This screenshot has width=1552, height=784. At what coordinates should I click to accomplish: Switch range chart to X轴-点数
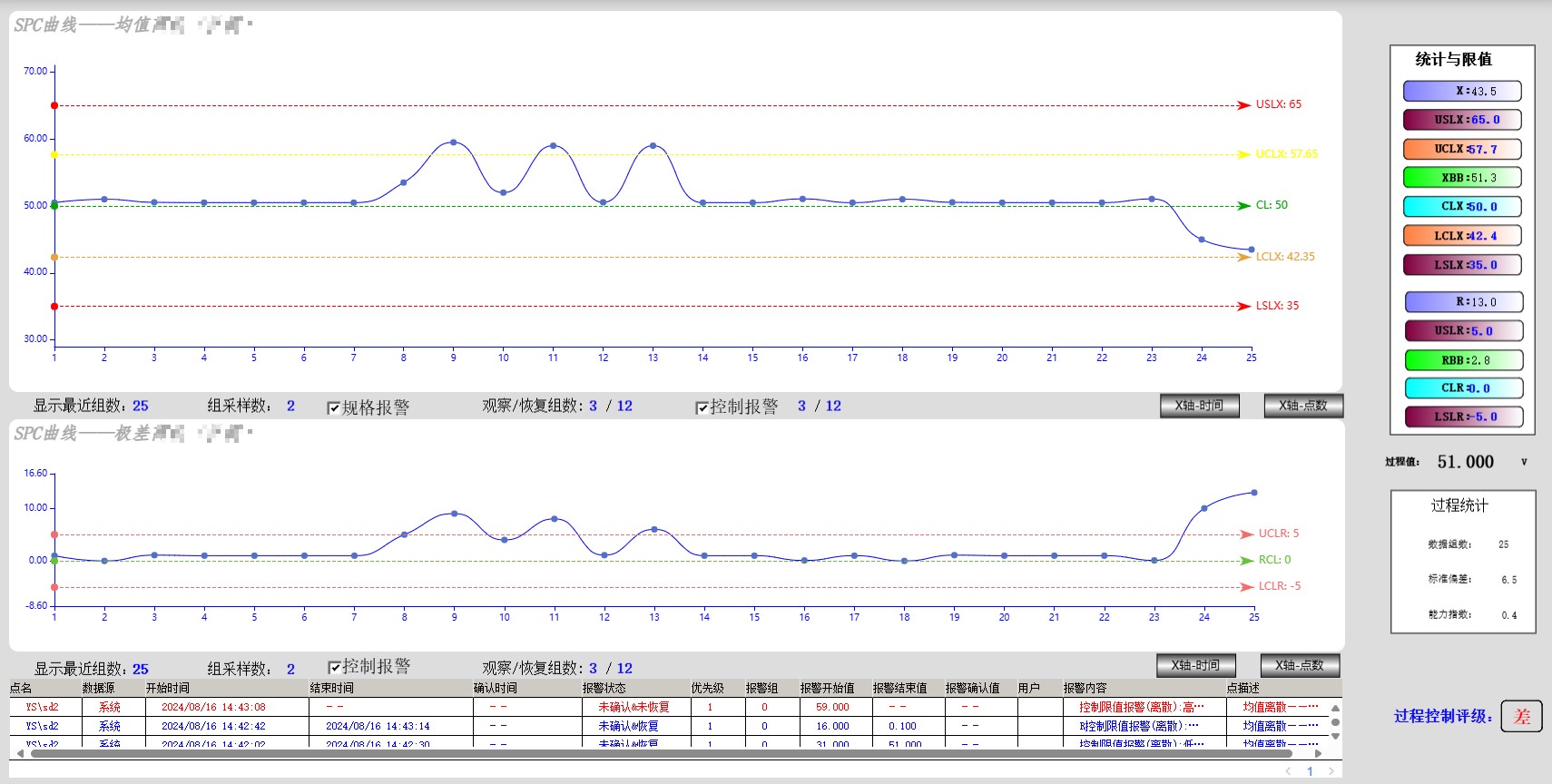1299,666
